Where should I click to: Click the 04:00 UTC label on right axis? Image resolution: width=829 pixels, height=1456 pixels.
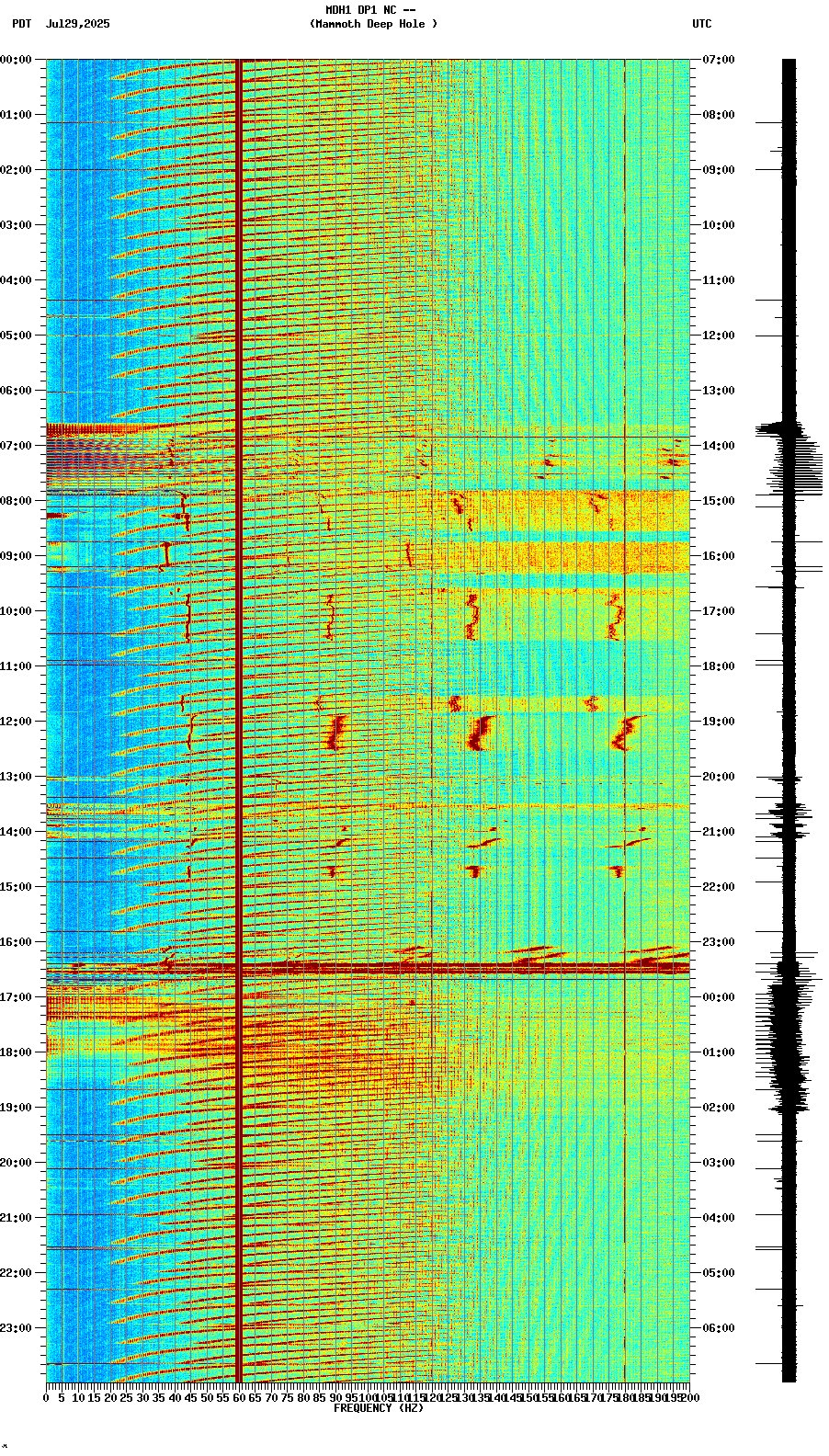point(719,1218)
